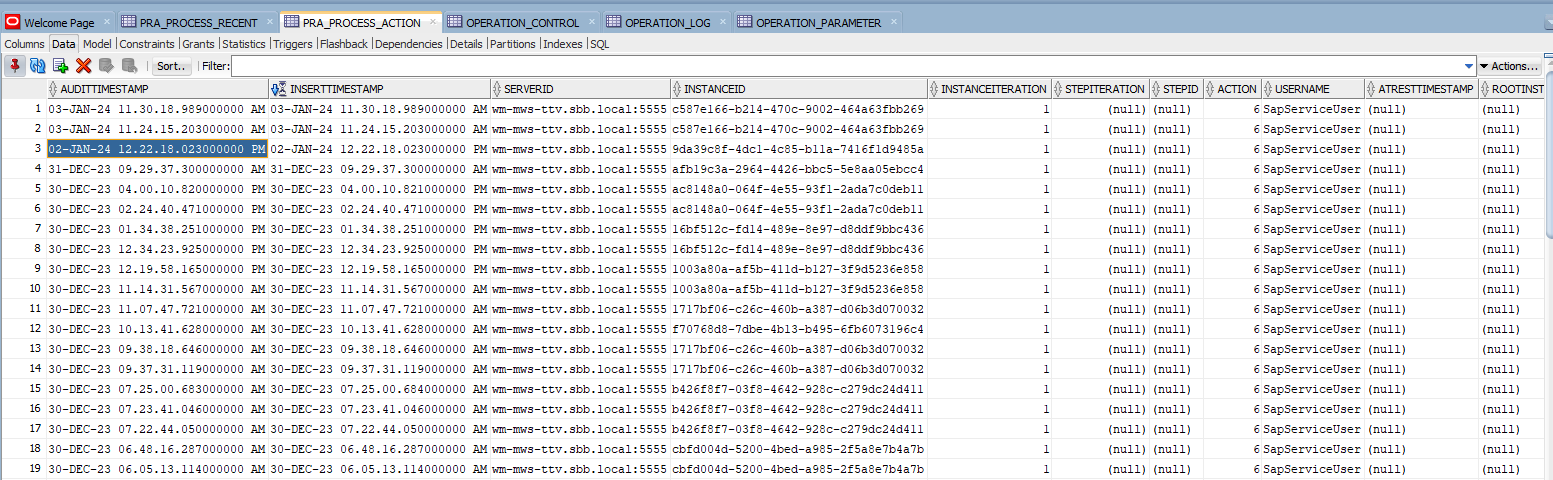Screen dimensions: 1553x480
Task: Click the table icon on OPERATION_PARAMETER tab
Action: [745, 22]
